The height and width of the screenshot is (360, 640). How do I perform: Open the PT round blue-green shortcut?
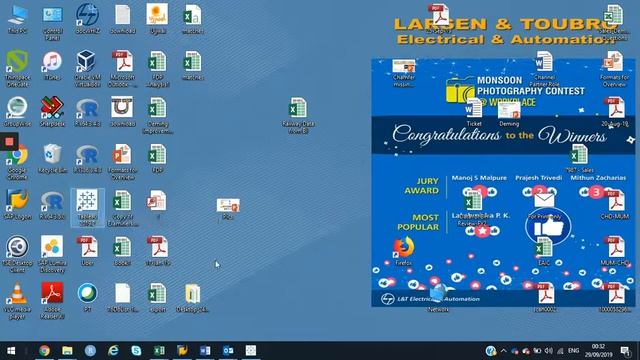[x=87, y=297]
